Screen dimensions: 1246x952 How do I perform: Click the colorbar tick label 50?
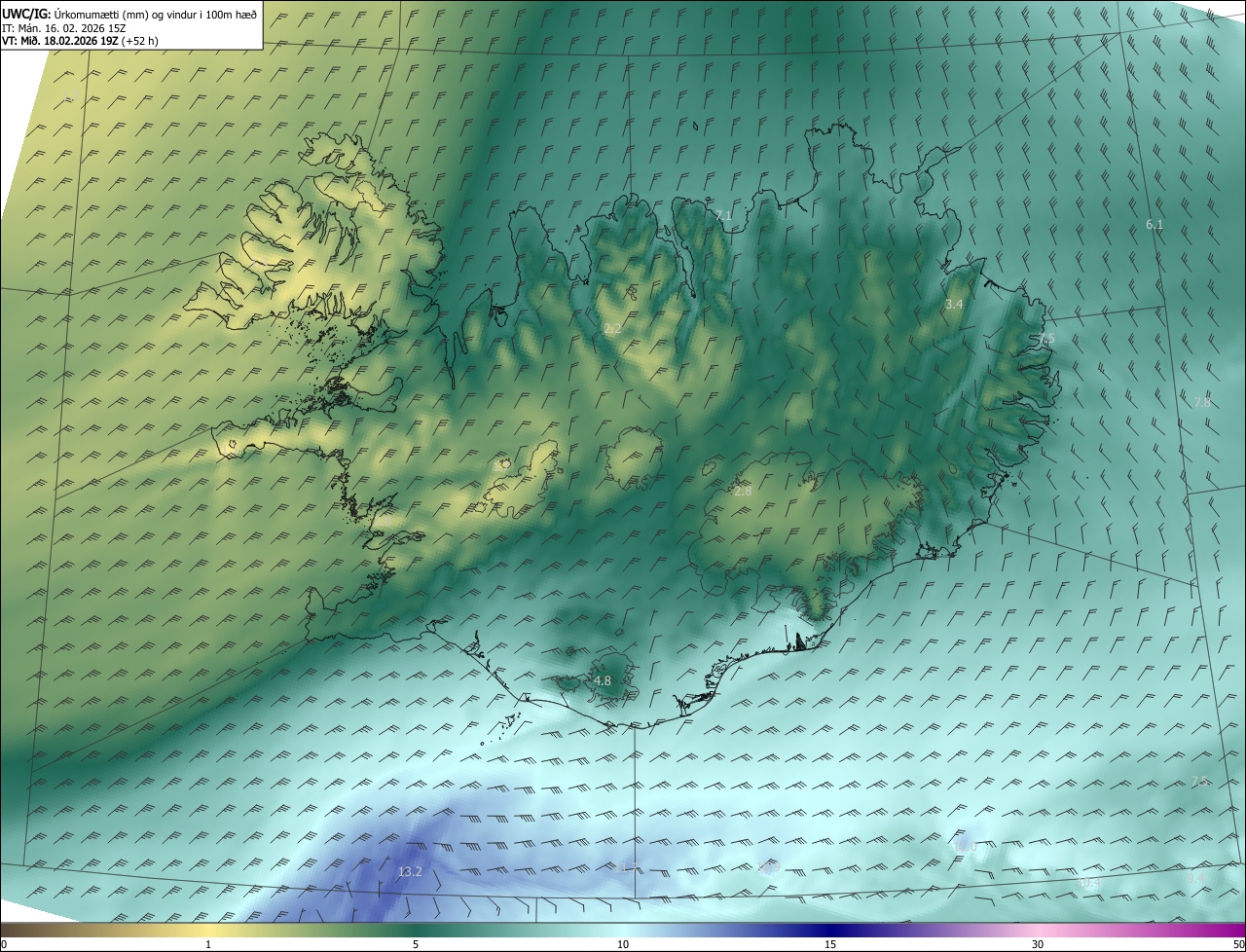(x=1238, y=944)
